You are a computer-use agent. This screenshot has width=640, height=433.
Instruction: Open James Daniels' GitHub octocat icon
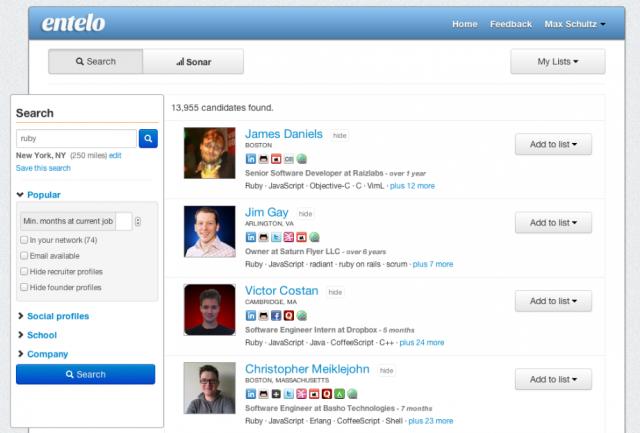[263, 159]
